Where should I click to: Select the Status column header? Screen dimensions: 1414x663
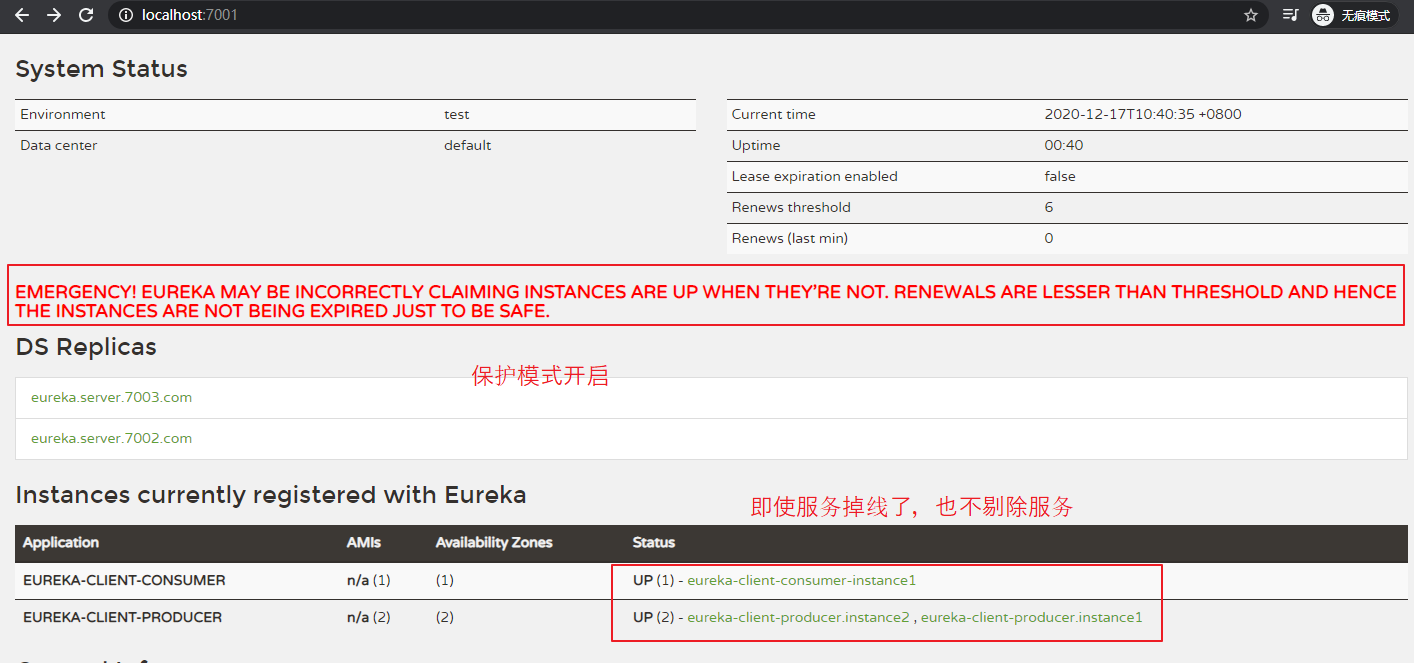[654, 542]
